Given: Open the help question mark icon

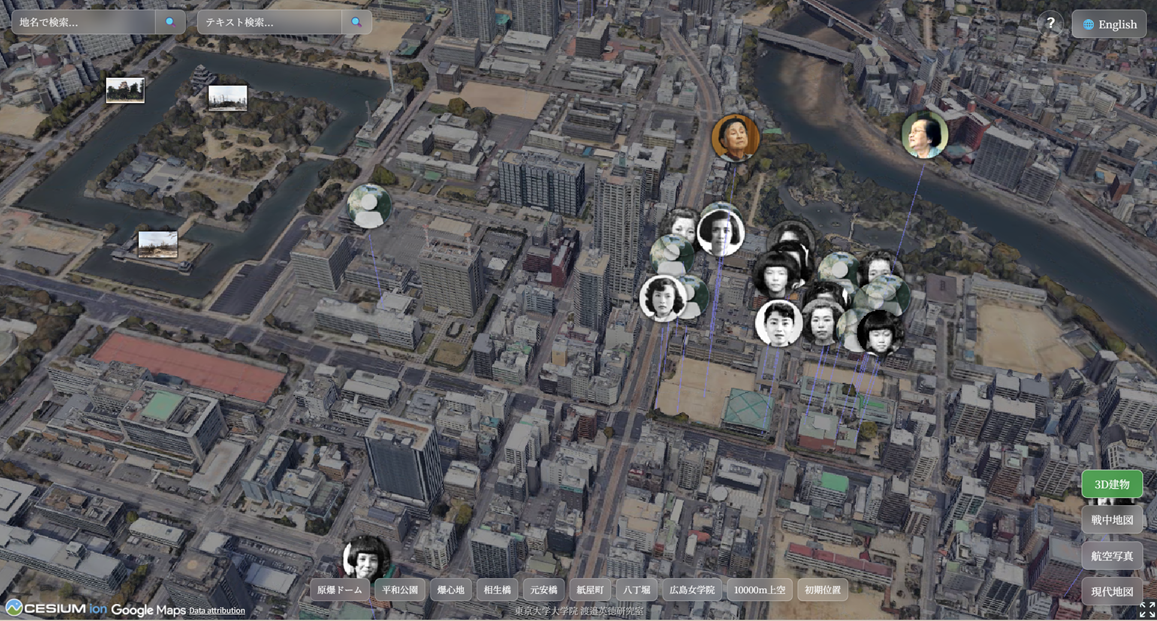Looking at the screenshot, I should (1050, 23).
